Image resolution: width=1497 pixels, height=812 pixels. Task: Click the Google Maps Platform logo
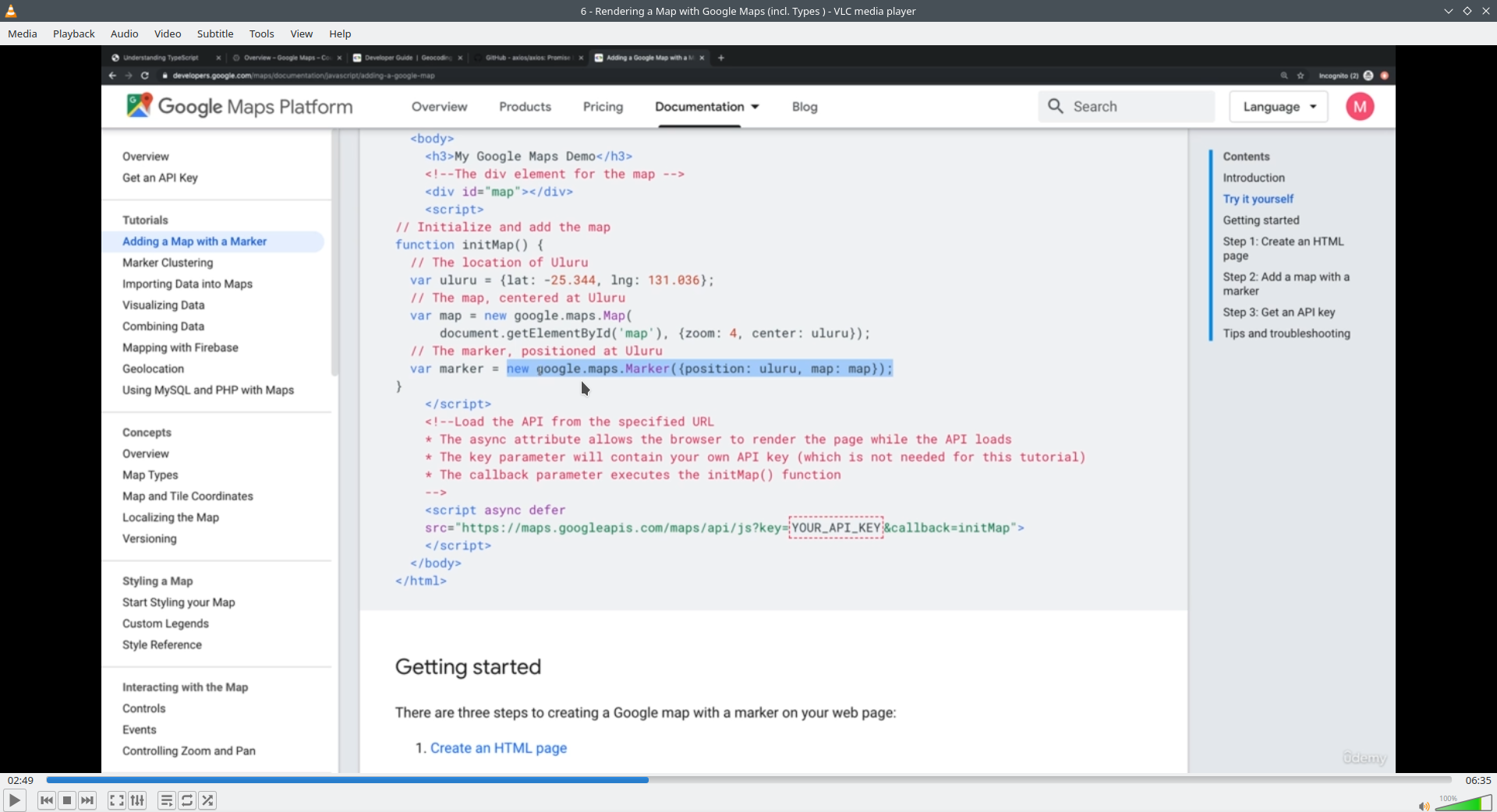[239, 106]
